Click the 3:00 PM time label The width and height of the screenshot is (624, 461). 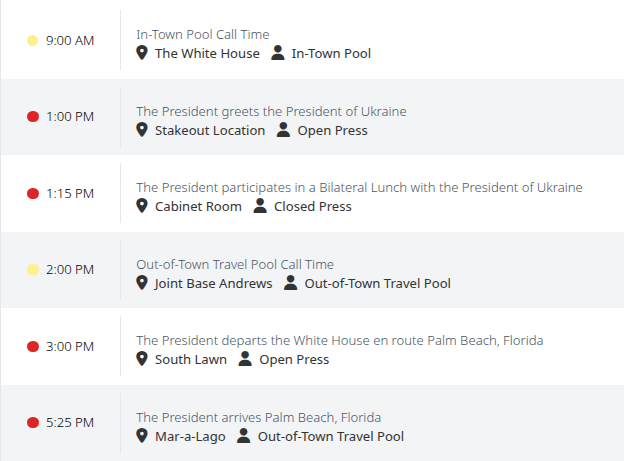(70, 346)
